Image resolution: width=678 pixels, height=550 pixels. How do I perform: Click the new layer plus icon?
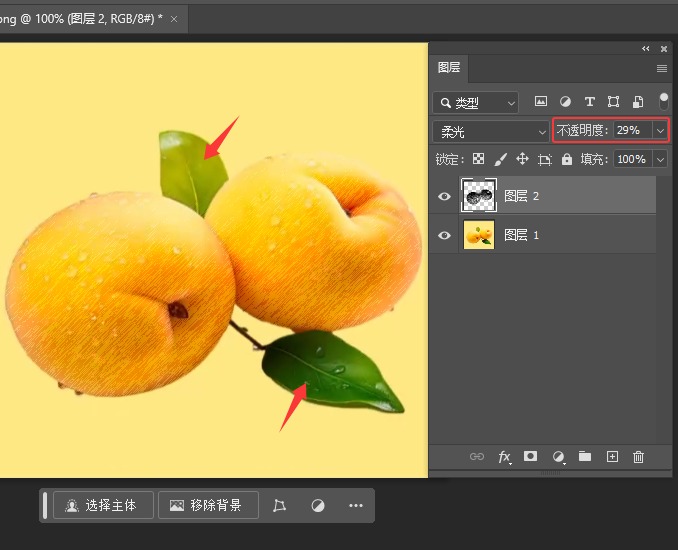click(612, 456)
